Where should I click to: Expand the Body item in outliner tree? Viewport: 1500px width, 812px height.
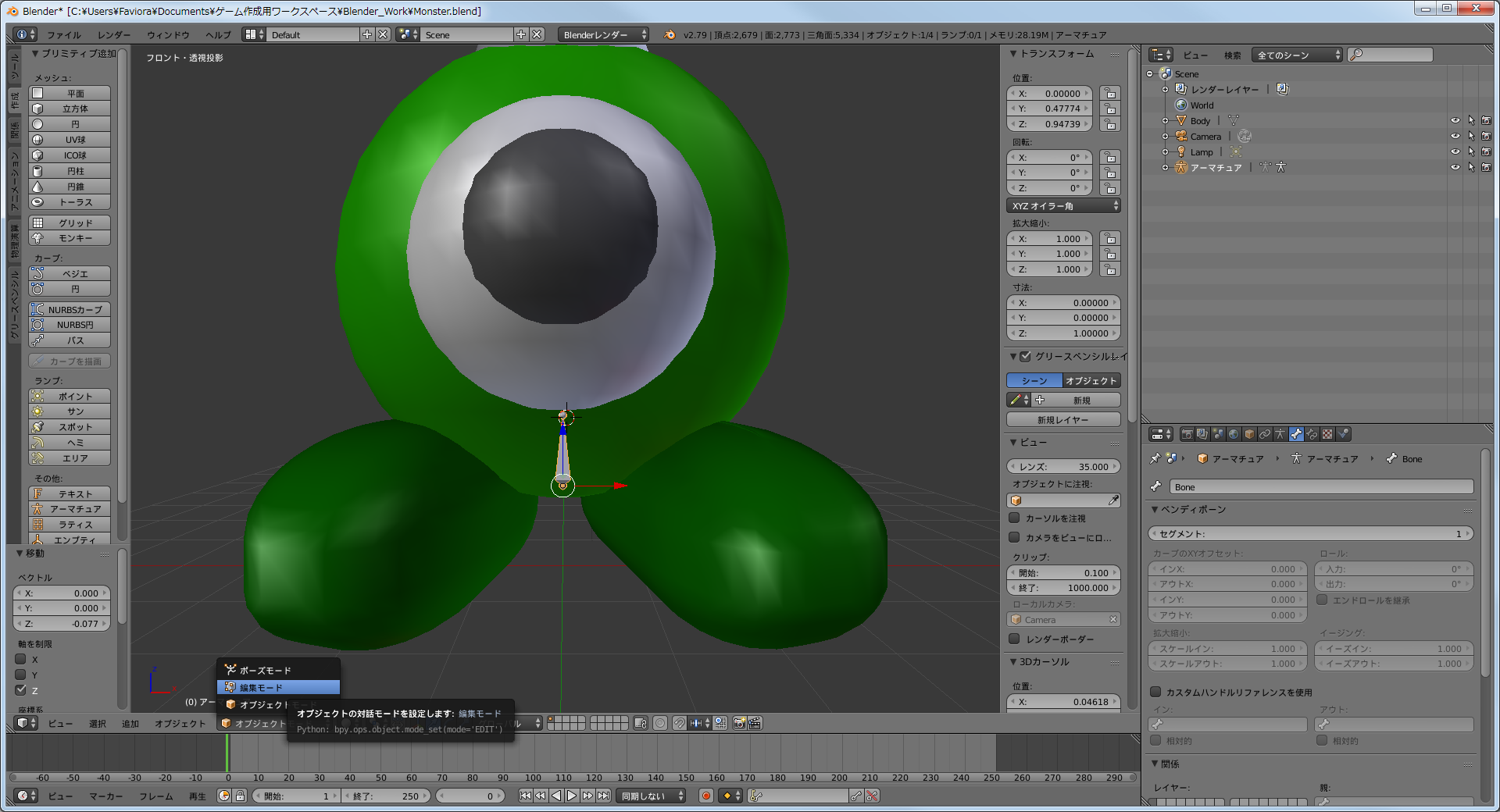click(x=1165, y=121)
